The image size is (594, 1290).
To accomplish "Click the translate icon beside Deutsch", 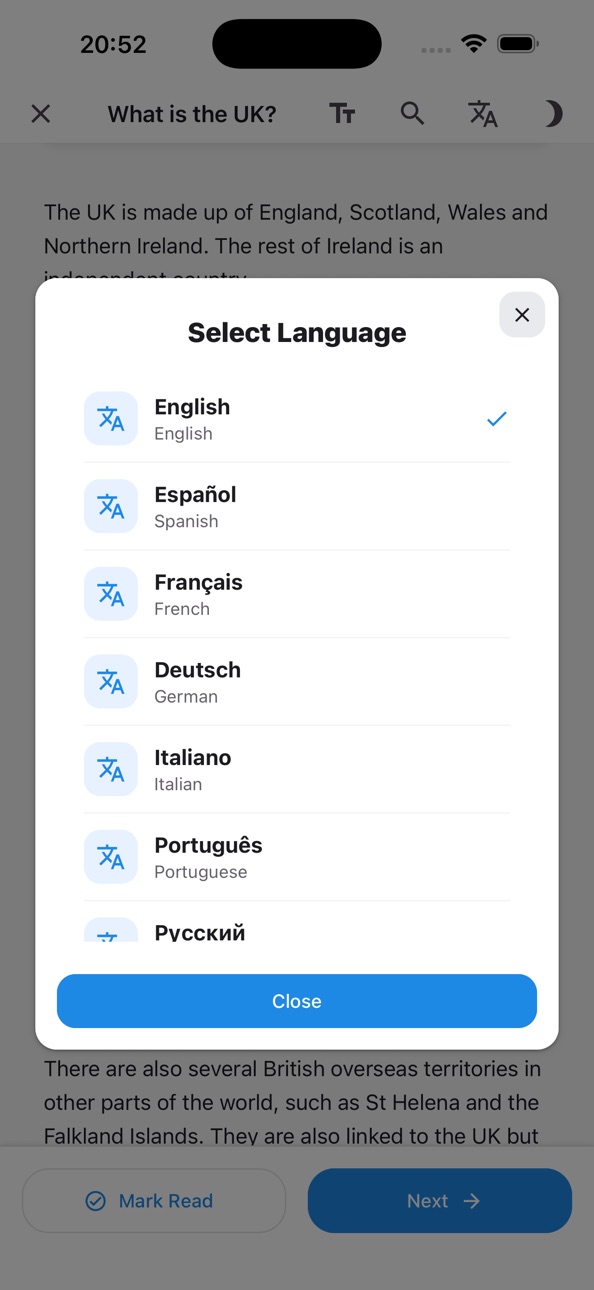I will click(111, 681).
